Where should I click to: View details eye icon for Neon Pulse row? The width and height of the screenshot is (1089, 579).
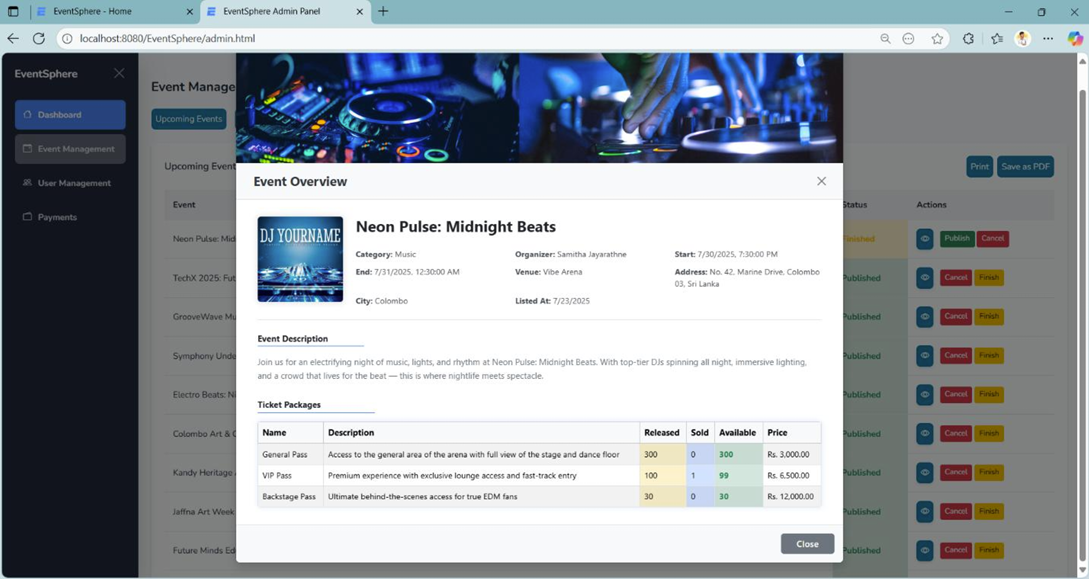tap(925, 239)
